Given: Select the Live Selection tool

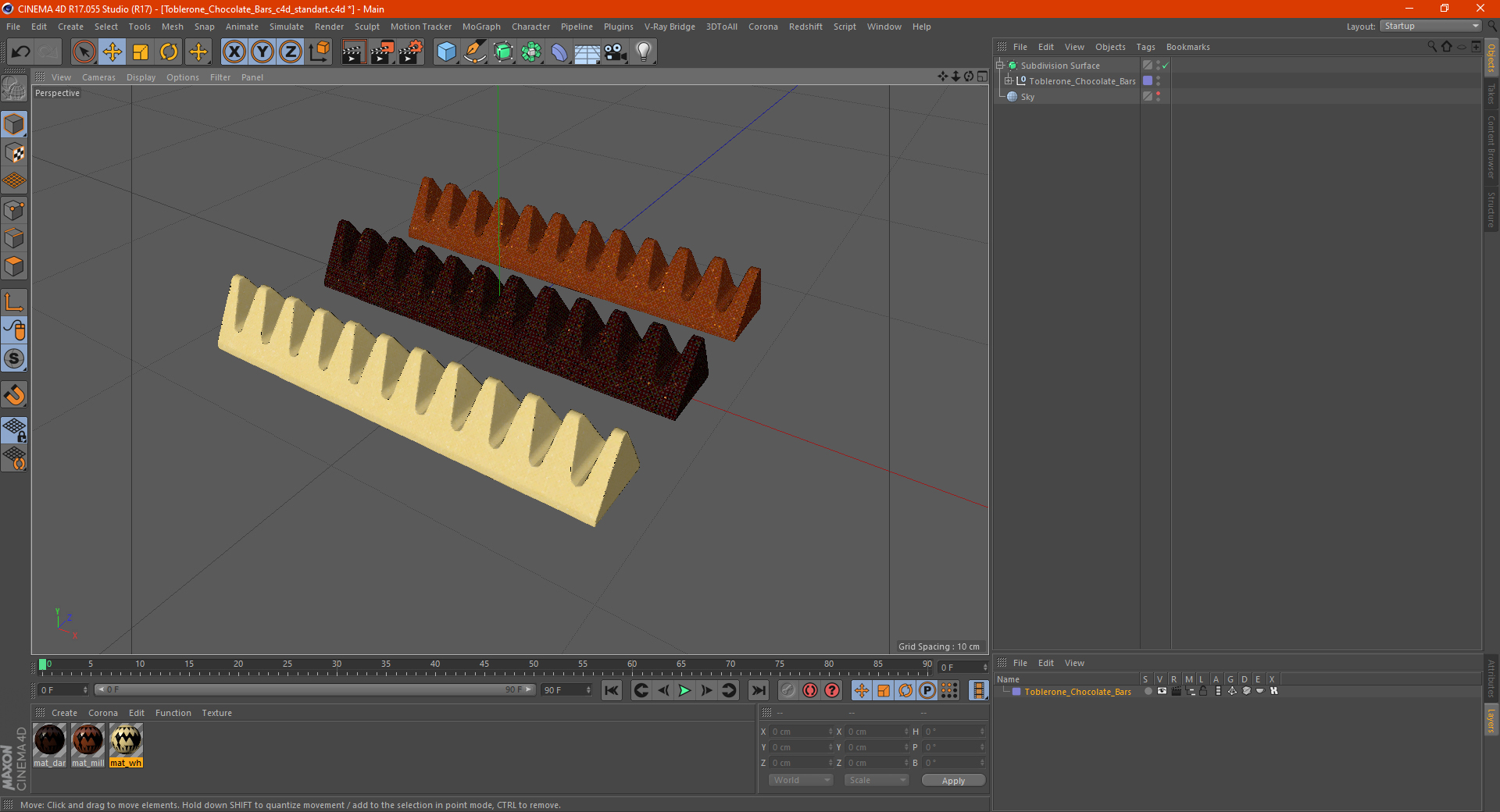Looking at the screenshot, I should (x=84, y=52).
